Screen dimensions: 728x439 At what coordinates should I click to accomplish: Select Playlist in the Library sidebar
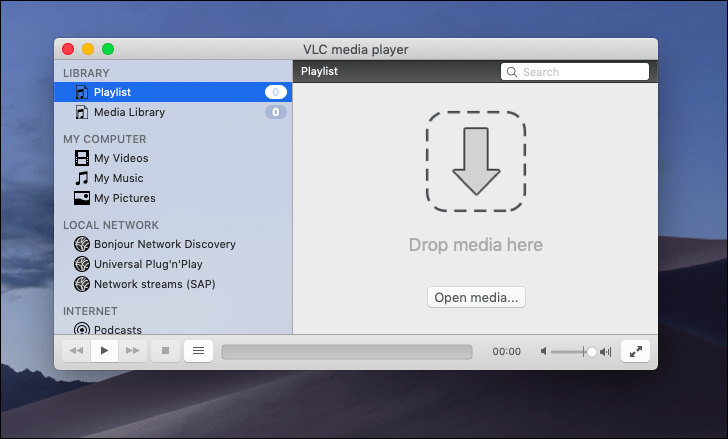click(173, 92)
